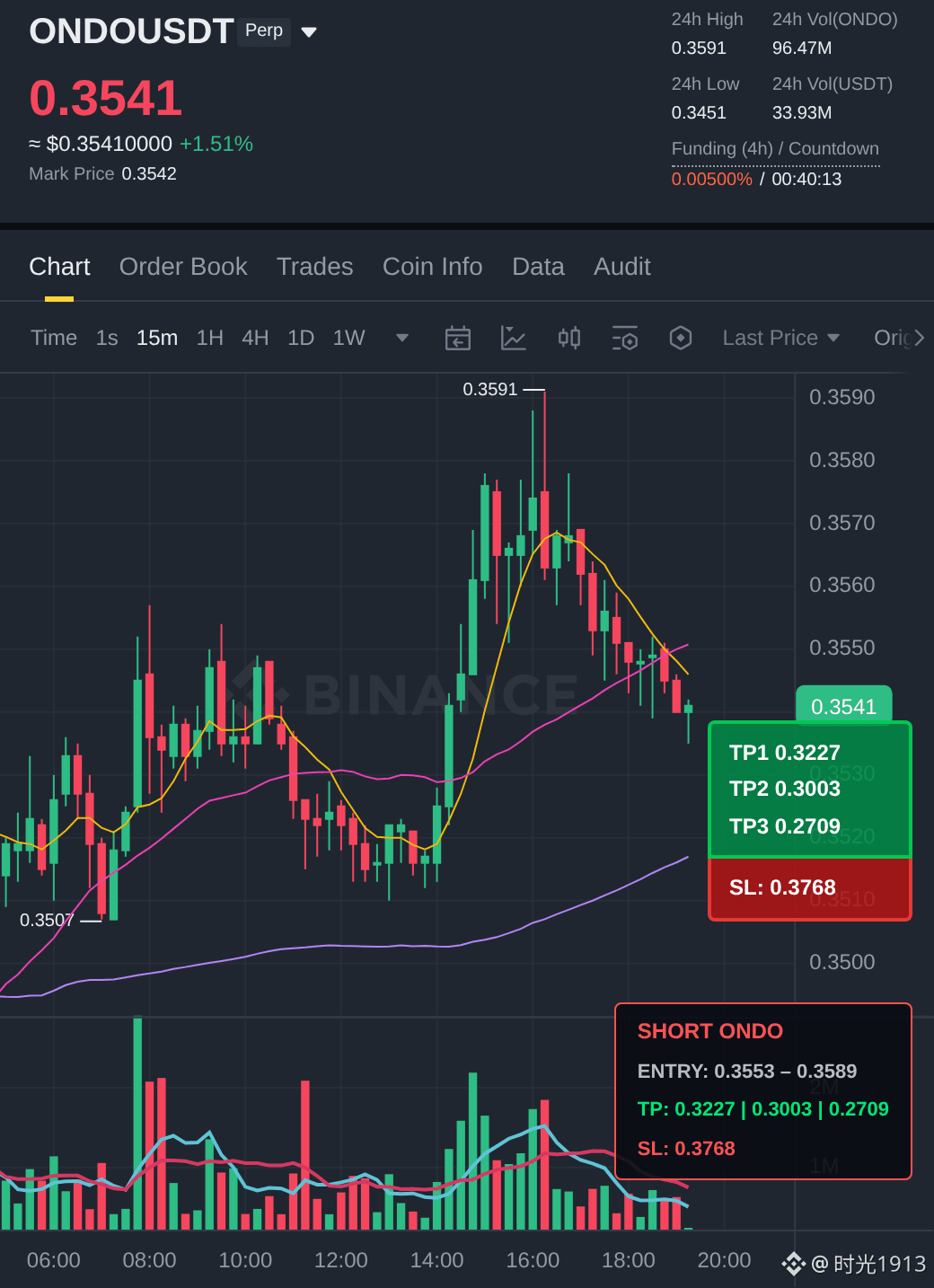Select the Time line-chart interval
This screenshot has height=1288, width=934.
pos(54,338)
